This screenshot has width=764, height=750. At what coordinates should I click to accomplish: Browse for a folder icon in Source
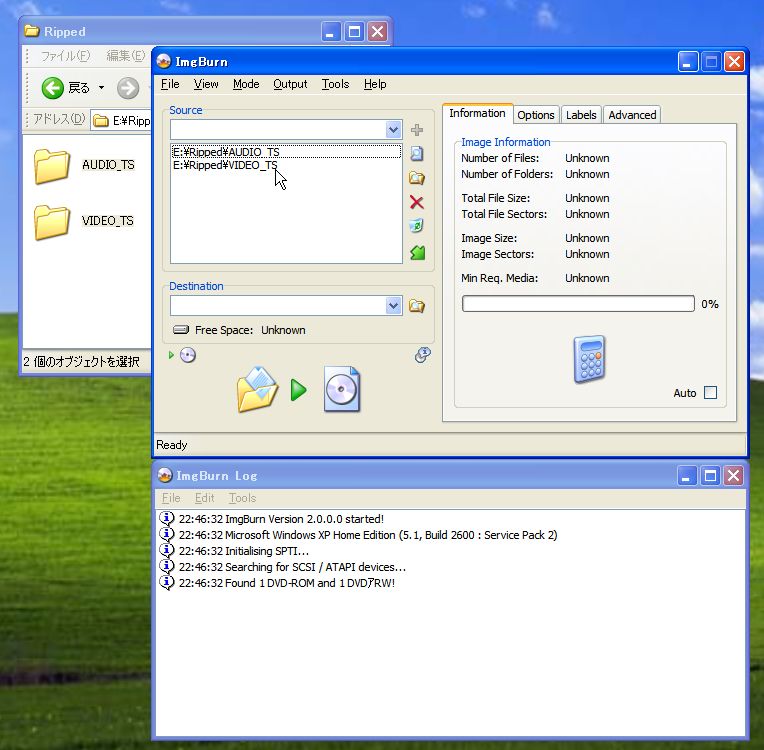click(x=417, y=178)
